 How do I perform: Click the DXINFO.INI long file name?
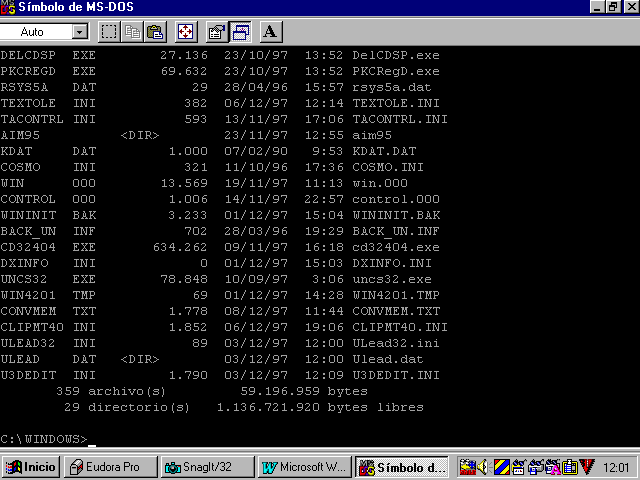[x=392, y=263]
